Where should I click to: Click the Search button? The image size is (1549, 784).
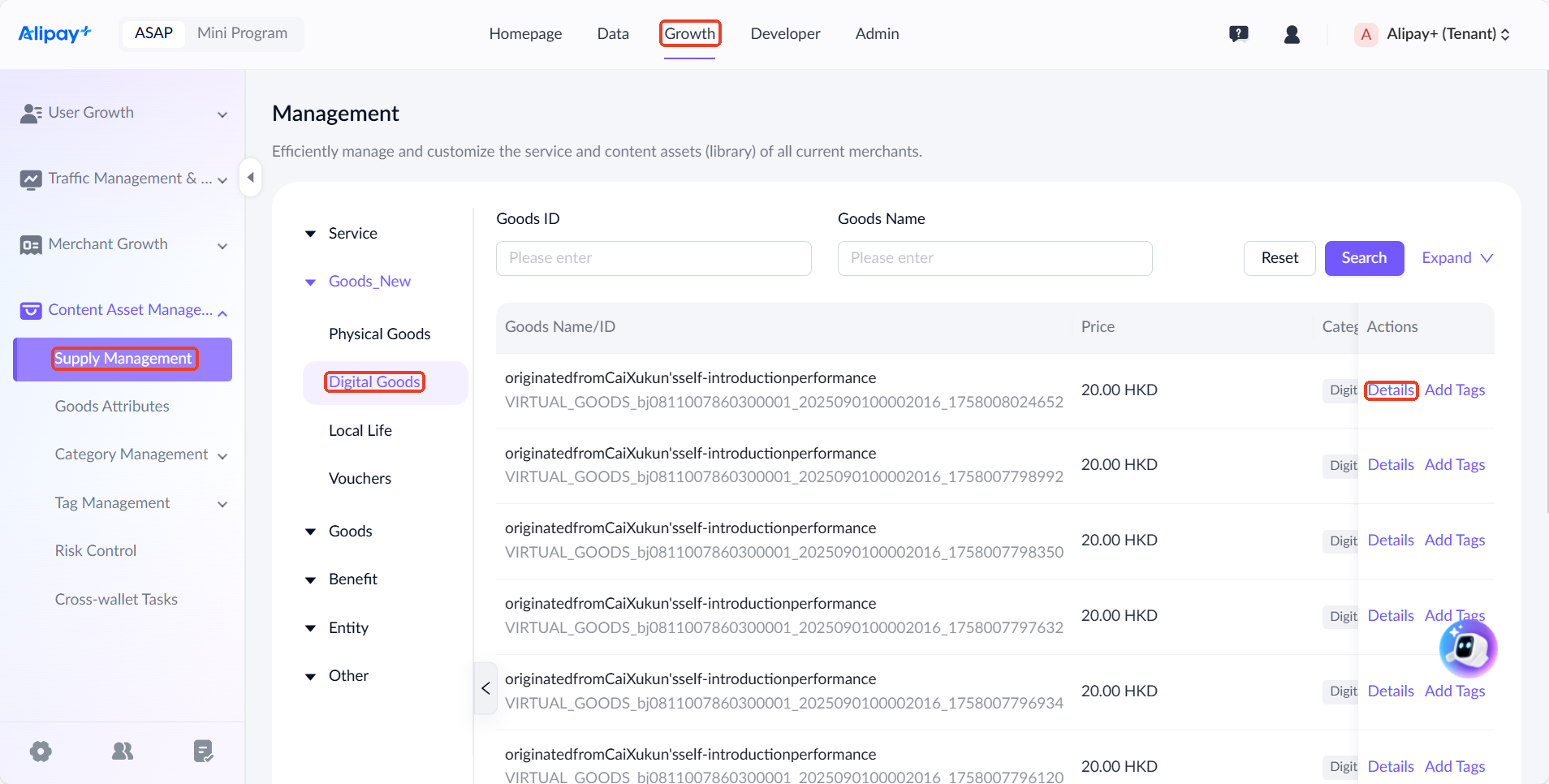[x=1364, y=258]
